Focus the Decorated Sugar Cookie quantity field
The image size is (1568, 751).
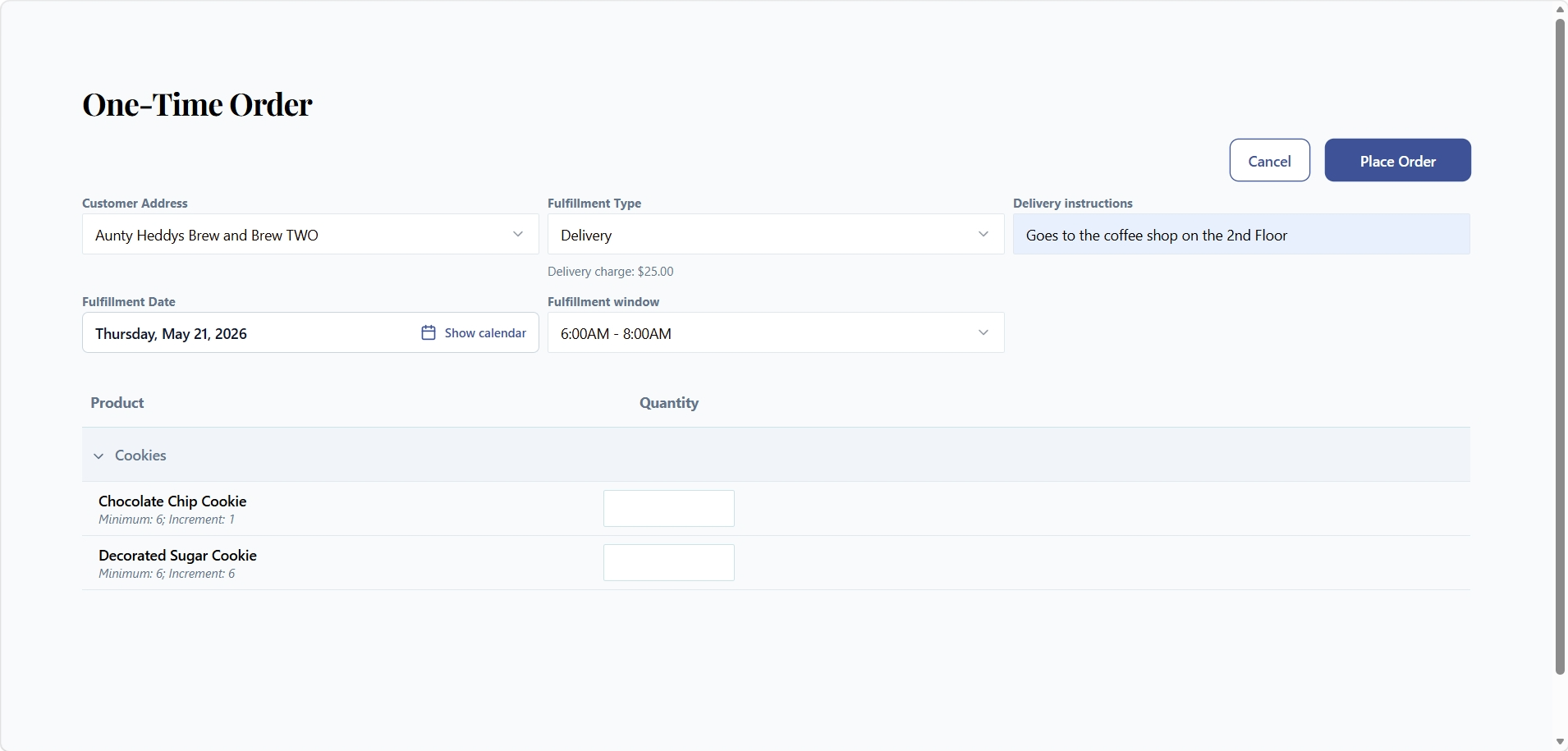668,562
